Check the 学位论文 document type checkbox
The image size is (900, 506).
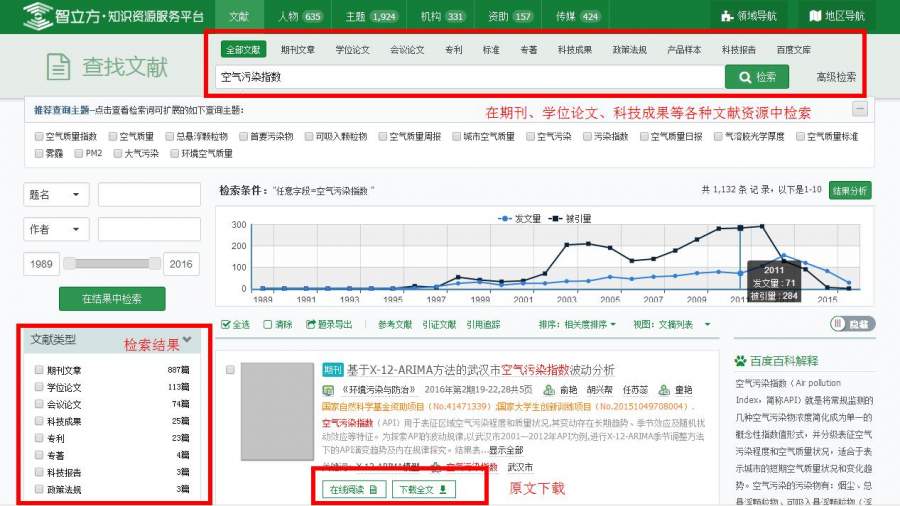(39, 387)
